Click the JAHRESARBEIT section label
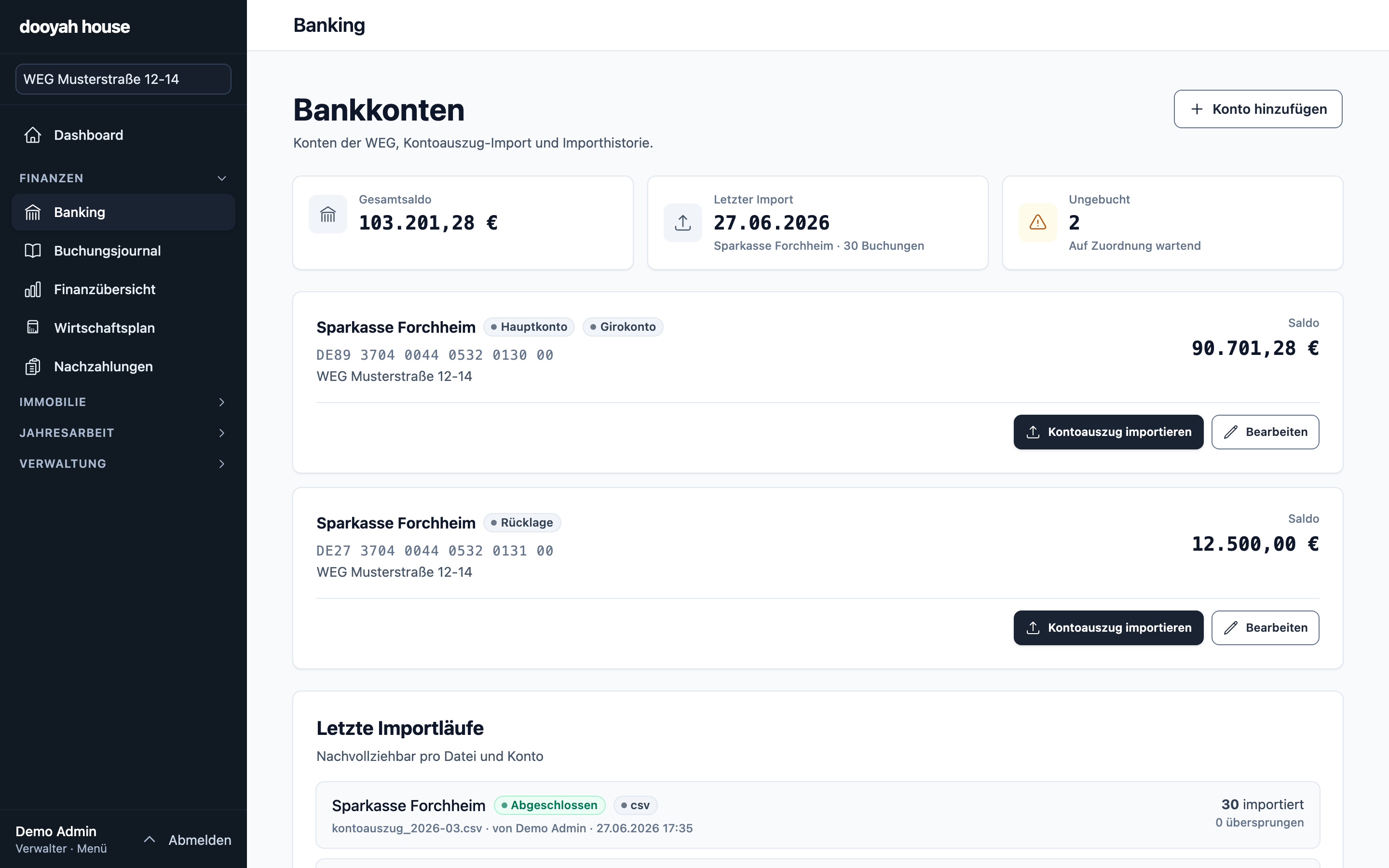Image resolution: width=1389 pixels, height=868 pixels. (67, 433)
